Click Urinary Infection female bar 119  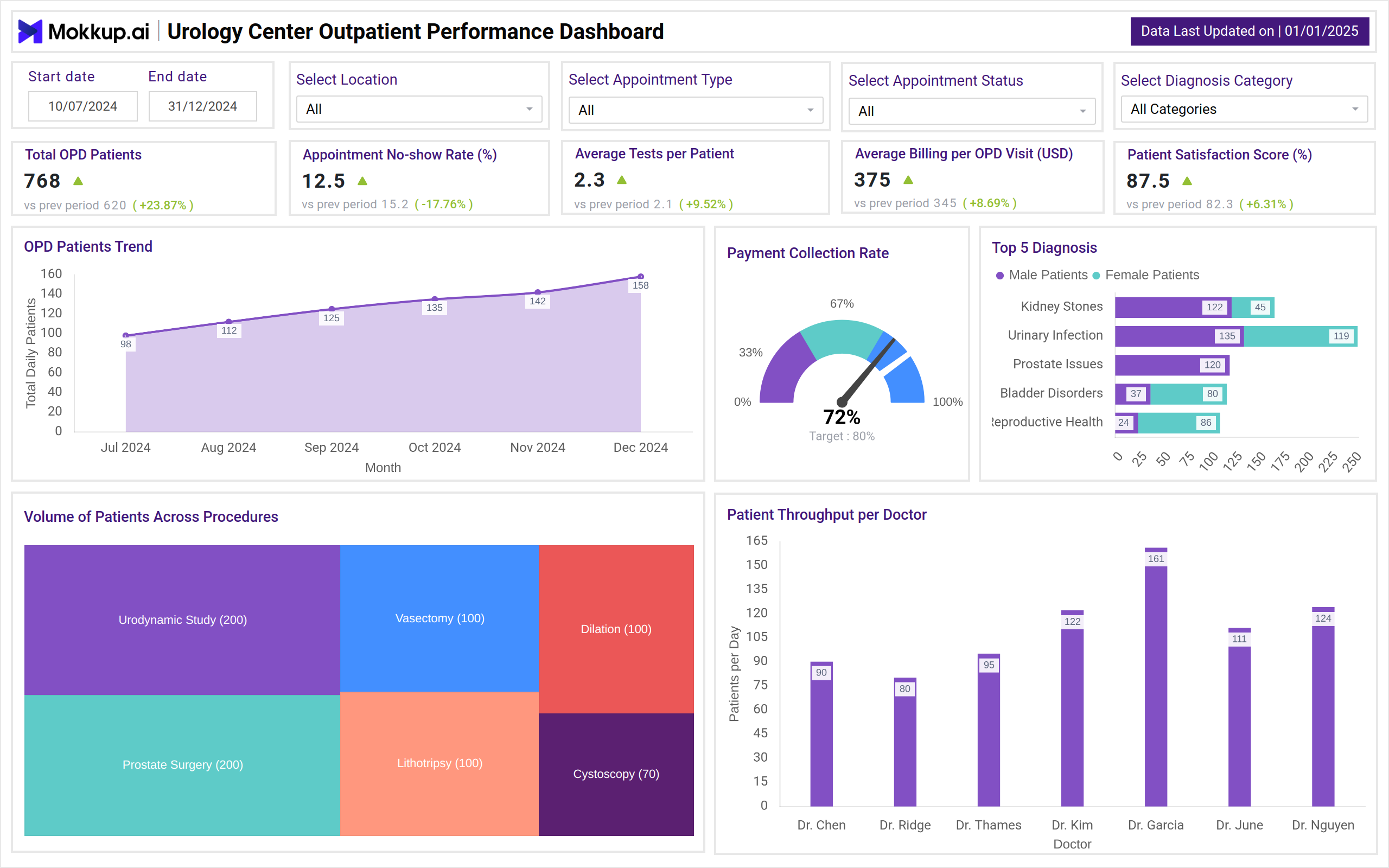[x=1301, y=336]
